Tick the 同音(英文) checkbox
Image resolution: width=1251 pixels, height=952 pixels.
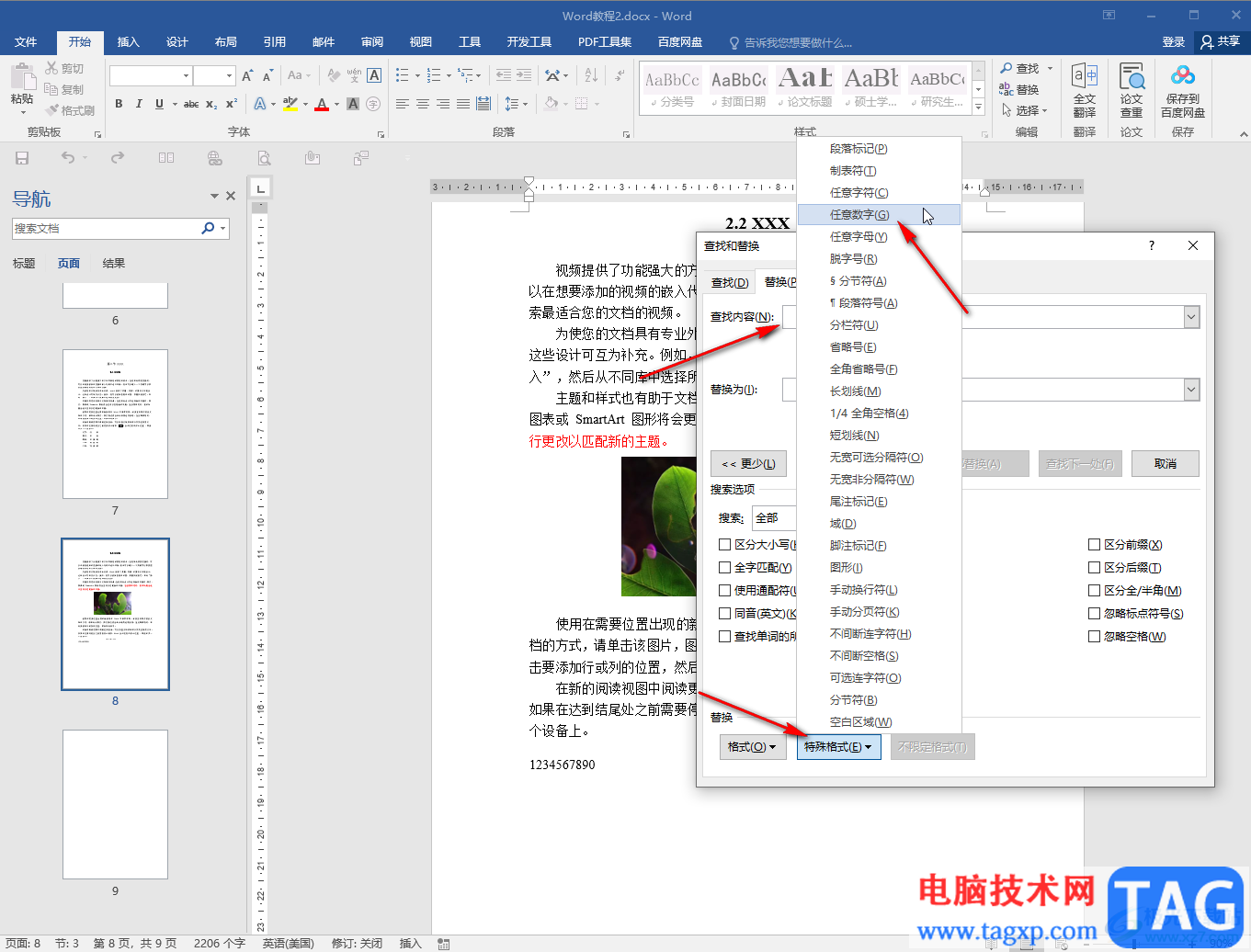click(725, 614)
